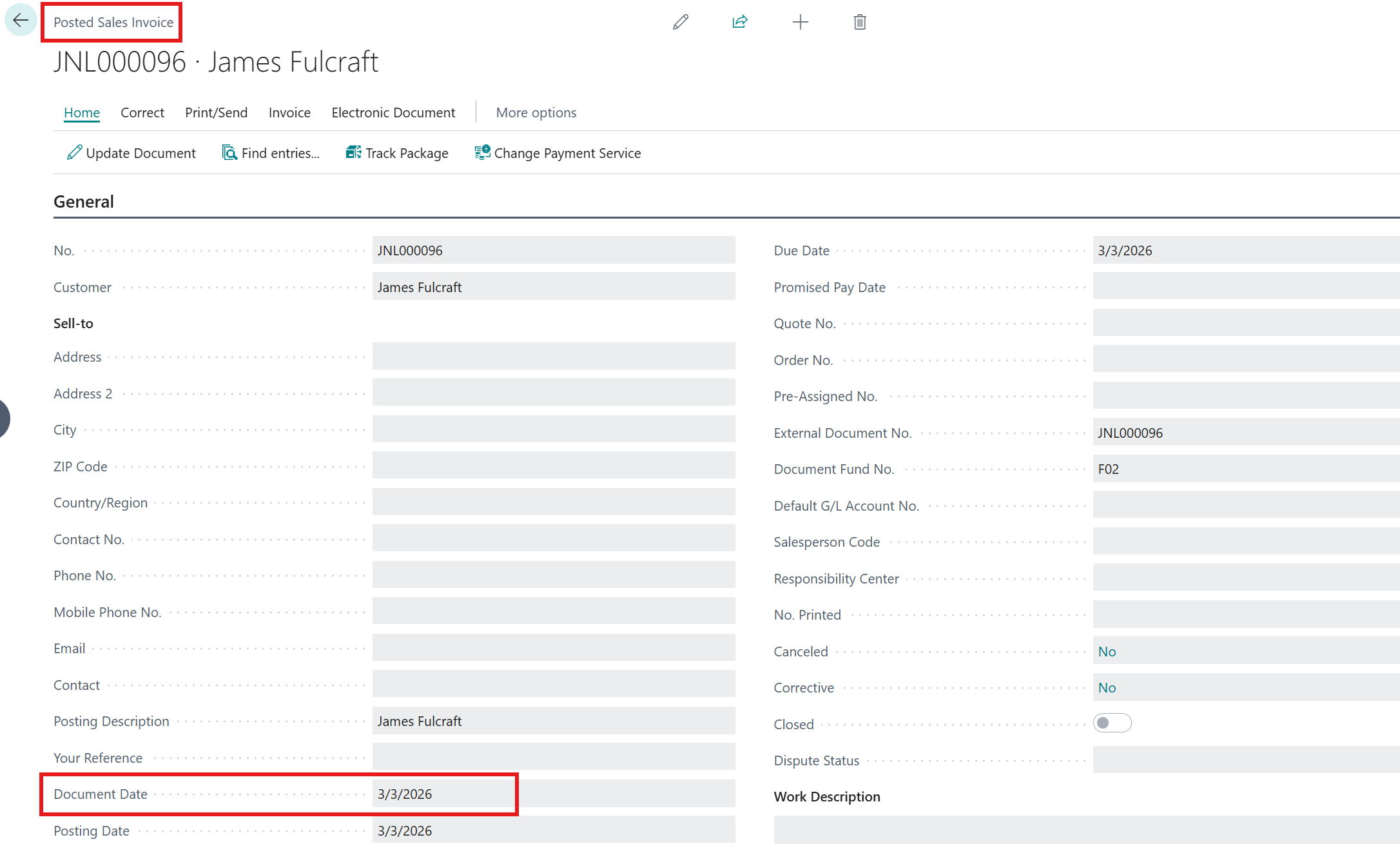Image resolution: width=1400 pixels, height=844 pixels.
Task: Click the trash delete icon
Action: pos(860,23)
